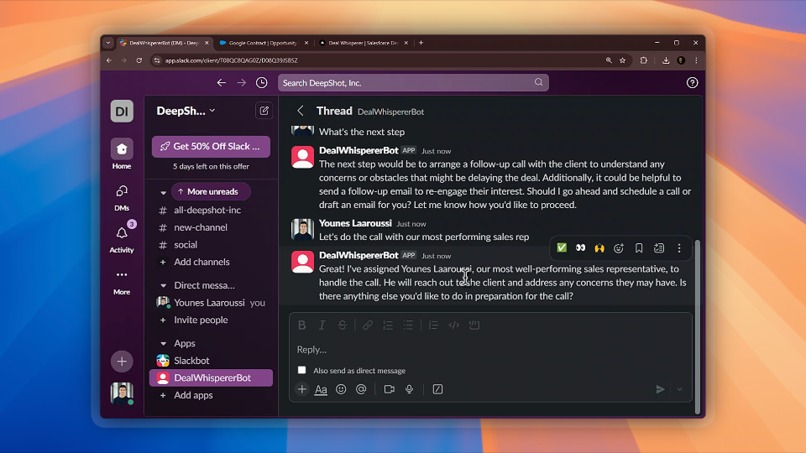The width and height of the screenshot is (806, 453).
Task: Insert inline code formatting
Action: [454, 325]
